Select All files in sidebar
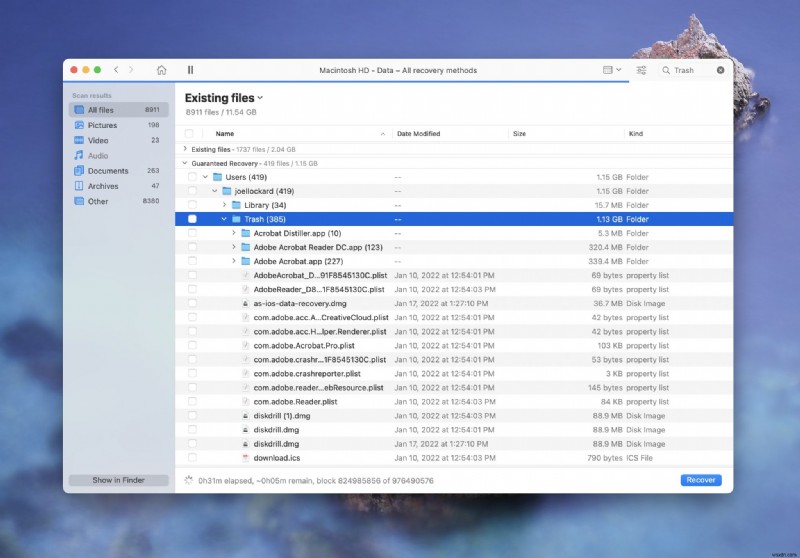800x558 pixels. point(118,110)
